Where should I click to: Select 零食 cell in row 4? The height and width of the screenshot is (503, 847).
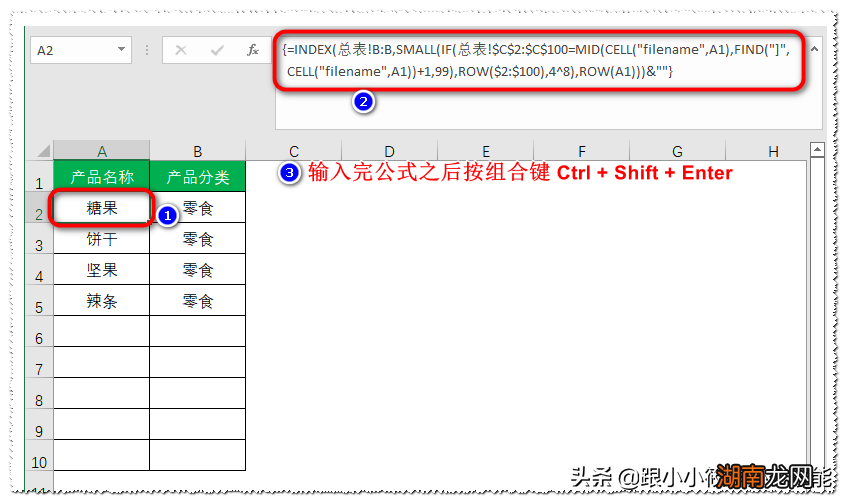[198, 270]
